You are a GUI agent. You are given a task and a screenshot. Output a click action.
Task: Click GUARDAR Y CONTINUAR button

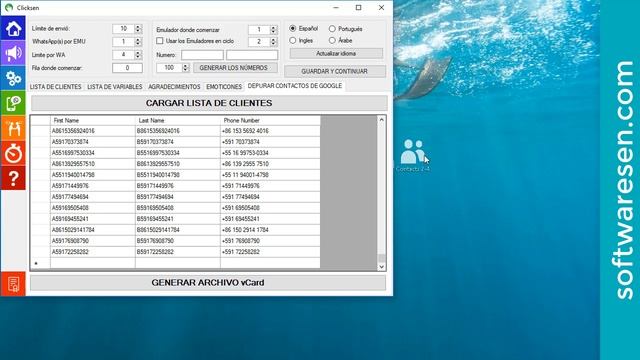coord(335,71)
